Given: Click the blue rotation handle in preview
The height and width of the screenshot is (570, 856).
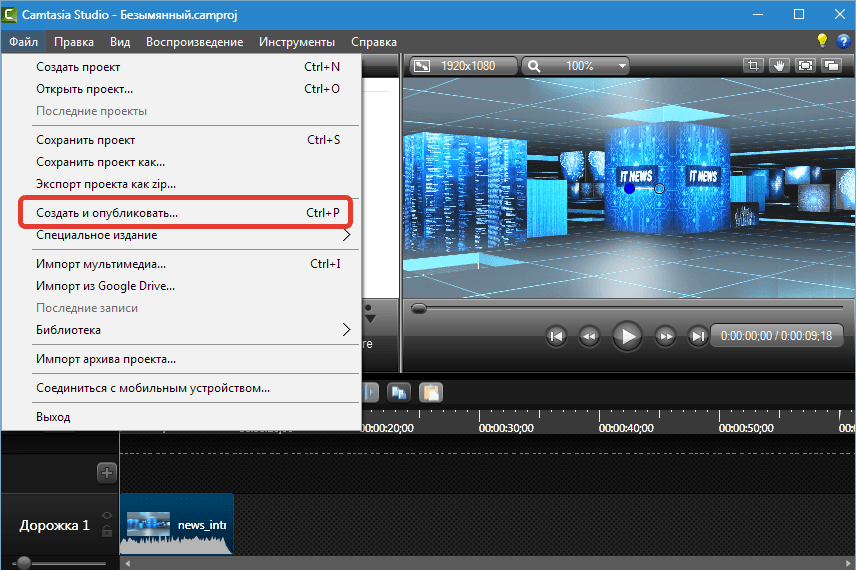Looking at the screenshot, I should [x=629, y=188].
